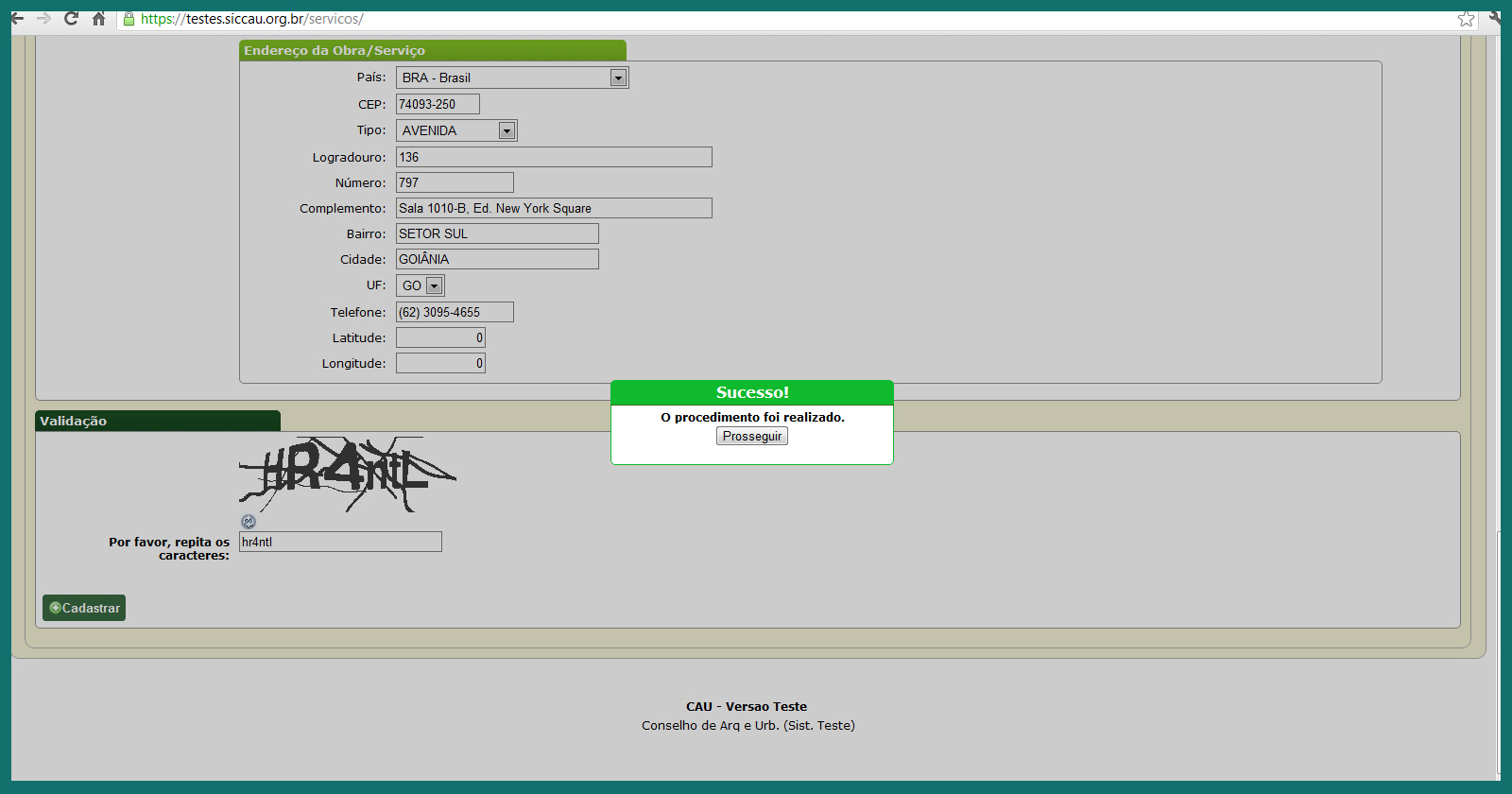The width and height of the screenshot is (1512, 794).
Task: Click the browser back arrow
Action: pyautogui.click(x=17, y=19)
